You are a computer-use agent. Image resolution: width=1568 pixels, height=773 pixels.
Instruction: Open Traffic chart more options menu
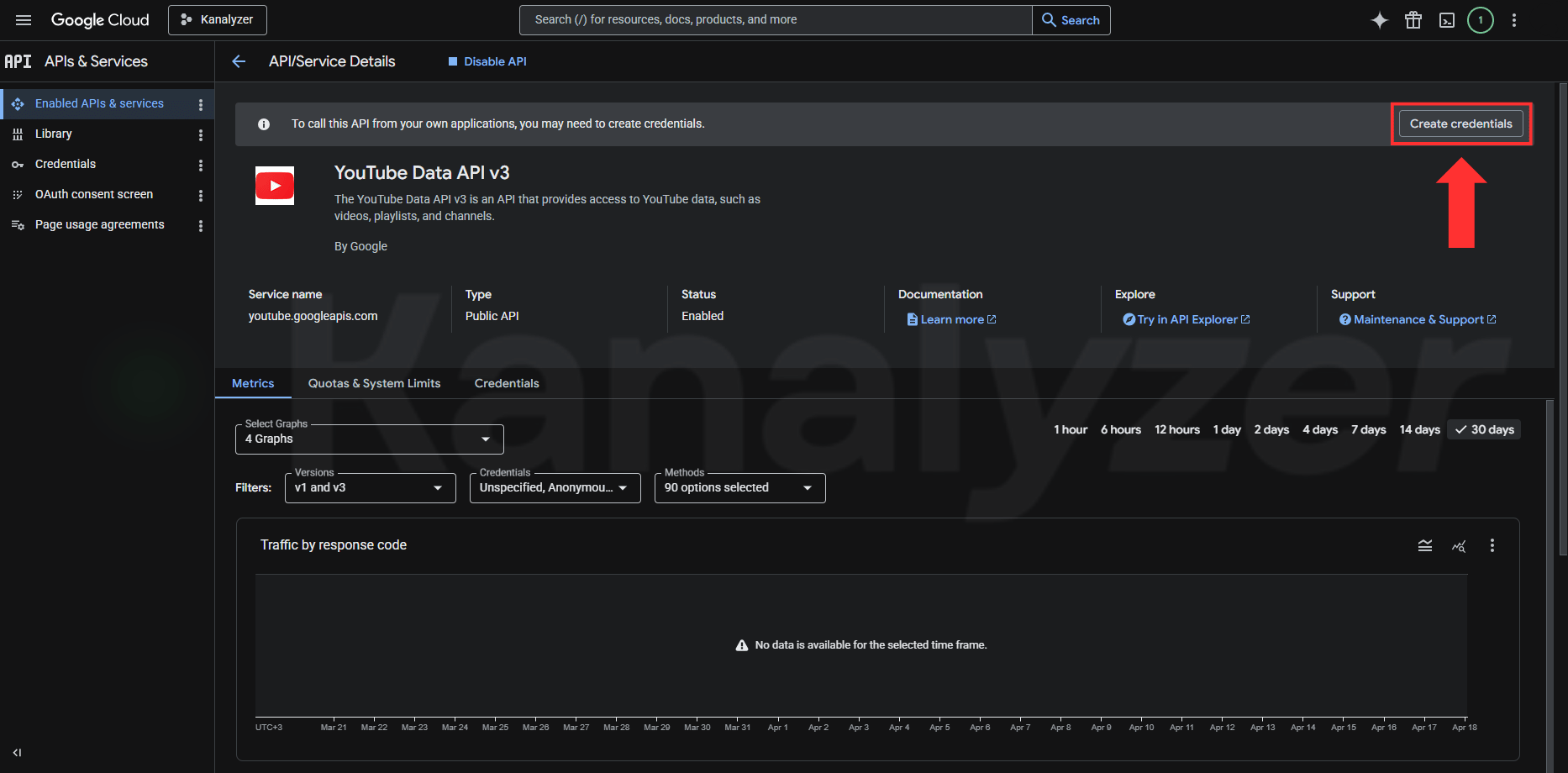click(x=1492, y=545)
